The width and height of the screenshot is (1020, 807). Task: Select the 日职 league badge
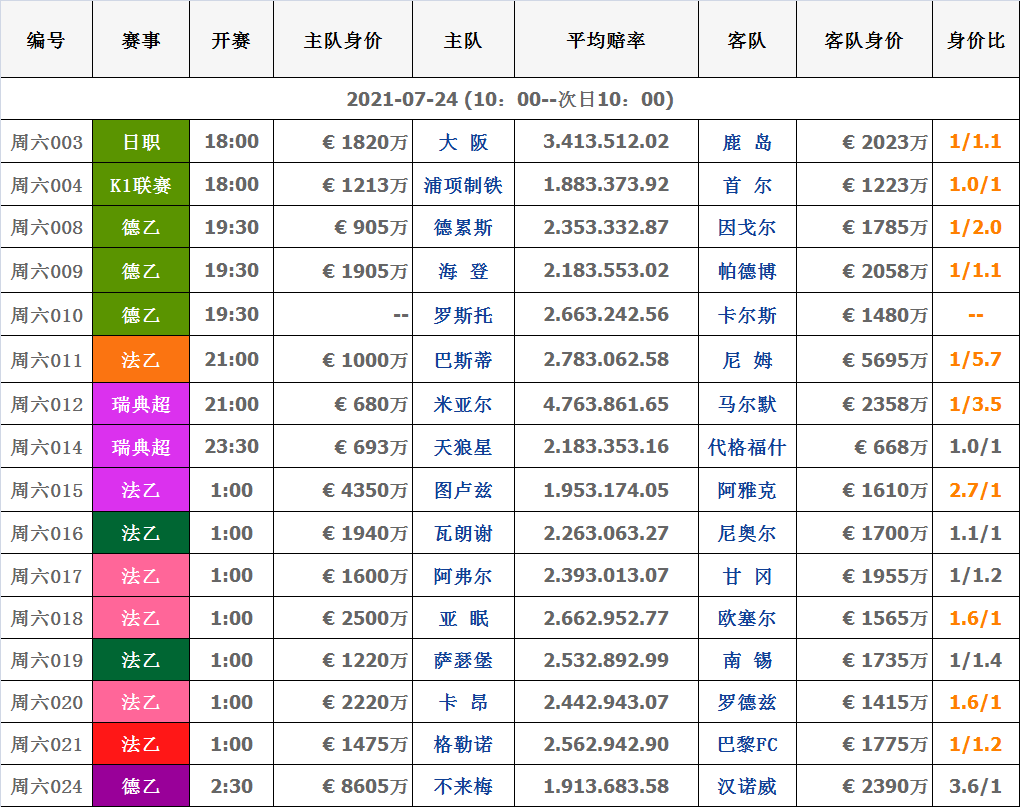[x=141, y=142]
